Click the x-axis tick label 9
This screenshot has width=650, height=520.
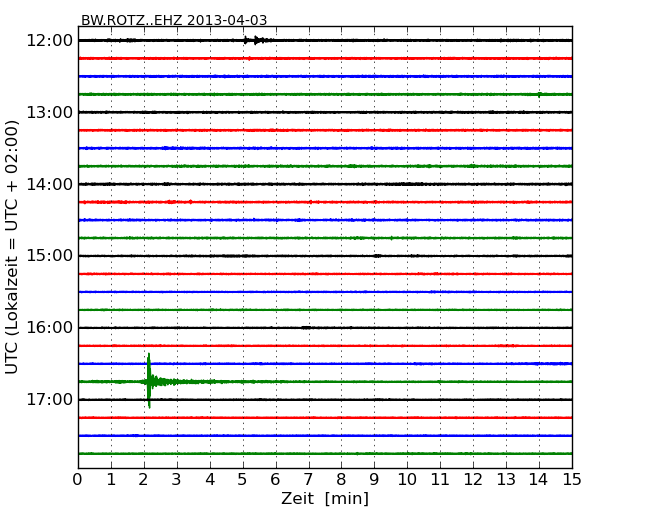(x=374, y=479)
